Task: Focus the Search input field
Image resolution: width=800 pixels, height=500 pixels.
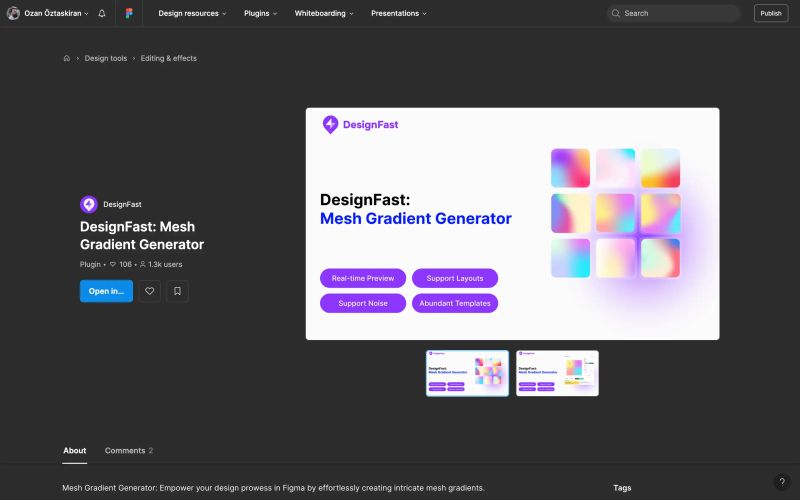Action: point(673,13)
